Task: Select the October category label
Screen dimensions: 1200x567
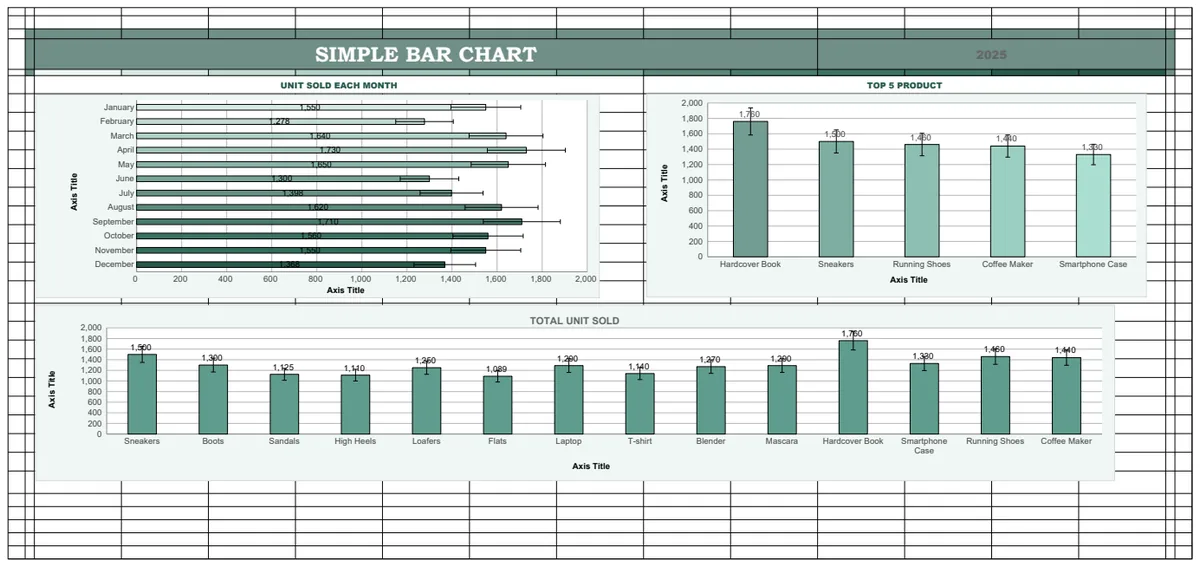Action: (x=118, y=236)
